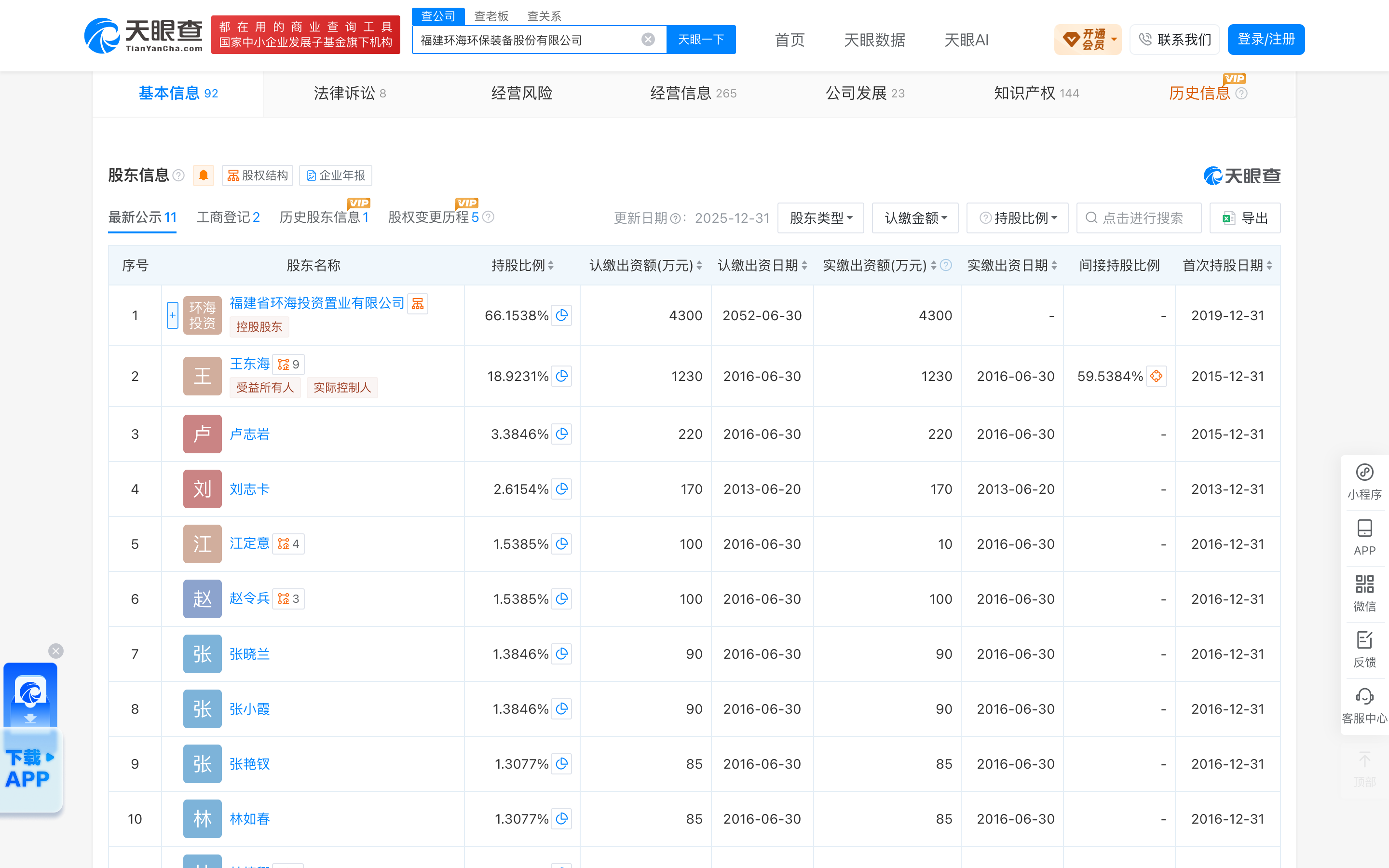1389x868 pixels.
Task: Open 天眼数据 in navigation
Action: coord(875,40)
